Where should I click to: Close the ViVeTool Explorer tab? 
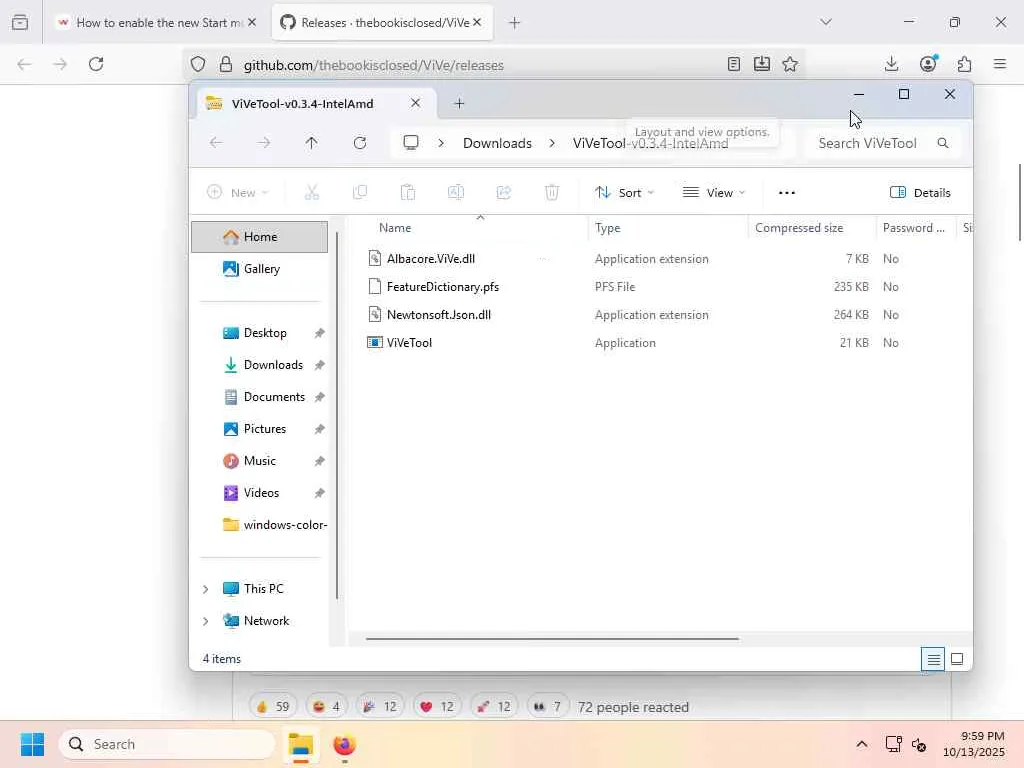click(415, 103)
